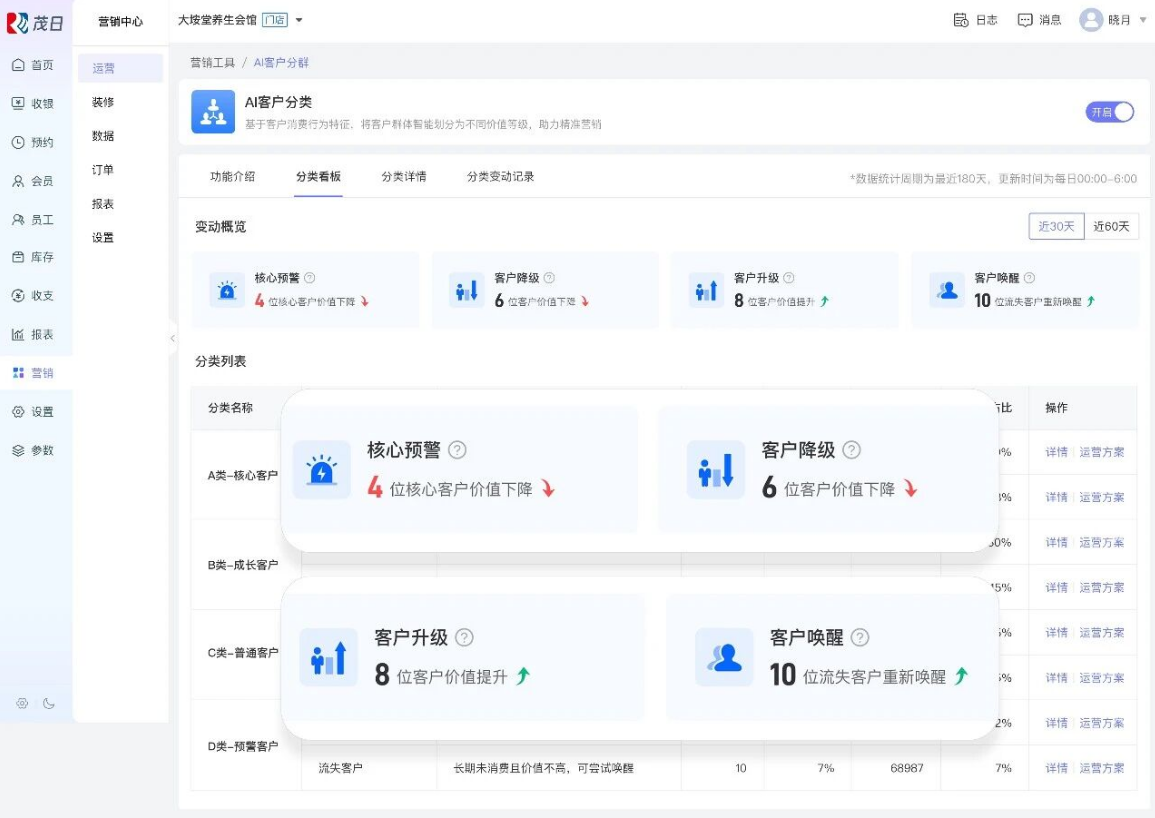Switch to the 分类详情 tab
The width and height of the screenshot is (1155, 818).
(403, 176)
